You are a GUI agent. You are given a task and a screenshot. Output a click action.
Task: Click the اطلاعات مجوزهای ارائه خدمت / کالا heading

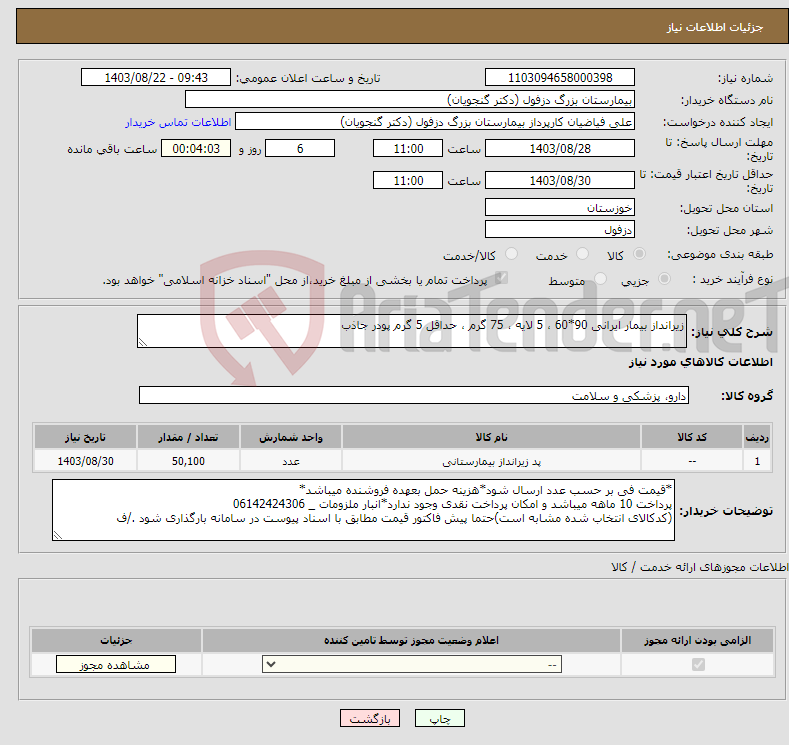coord(699,567)
